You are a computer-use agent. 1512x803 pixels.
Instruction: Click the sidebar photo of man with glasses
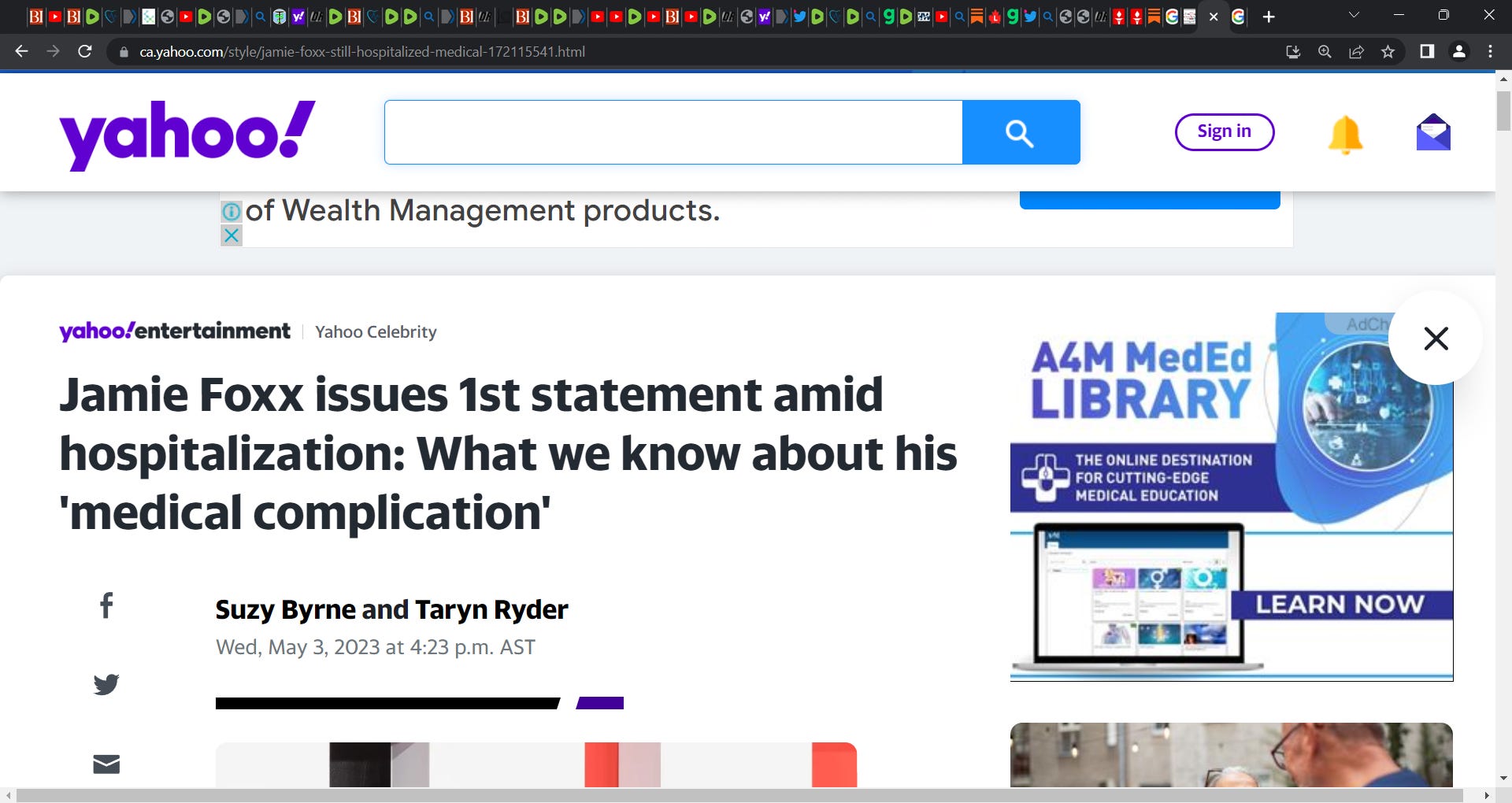[x=1232, y=755]
